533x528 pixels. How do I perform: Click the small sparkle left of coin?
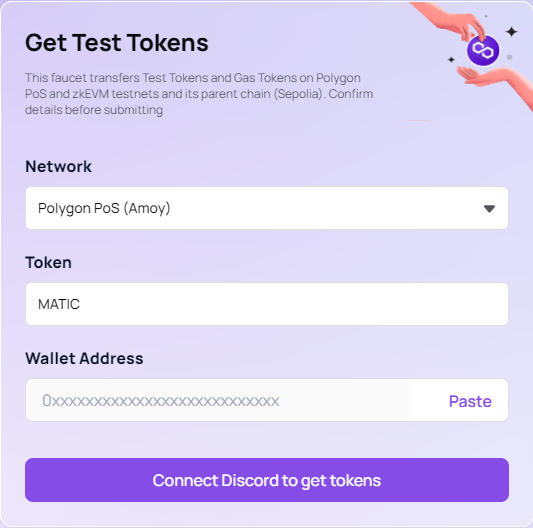[451, 59]
